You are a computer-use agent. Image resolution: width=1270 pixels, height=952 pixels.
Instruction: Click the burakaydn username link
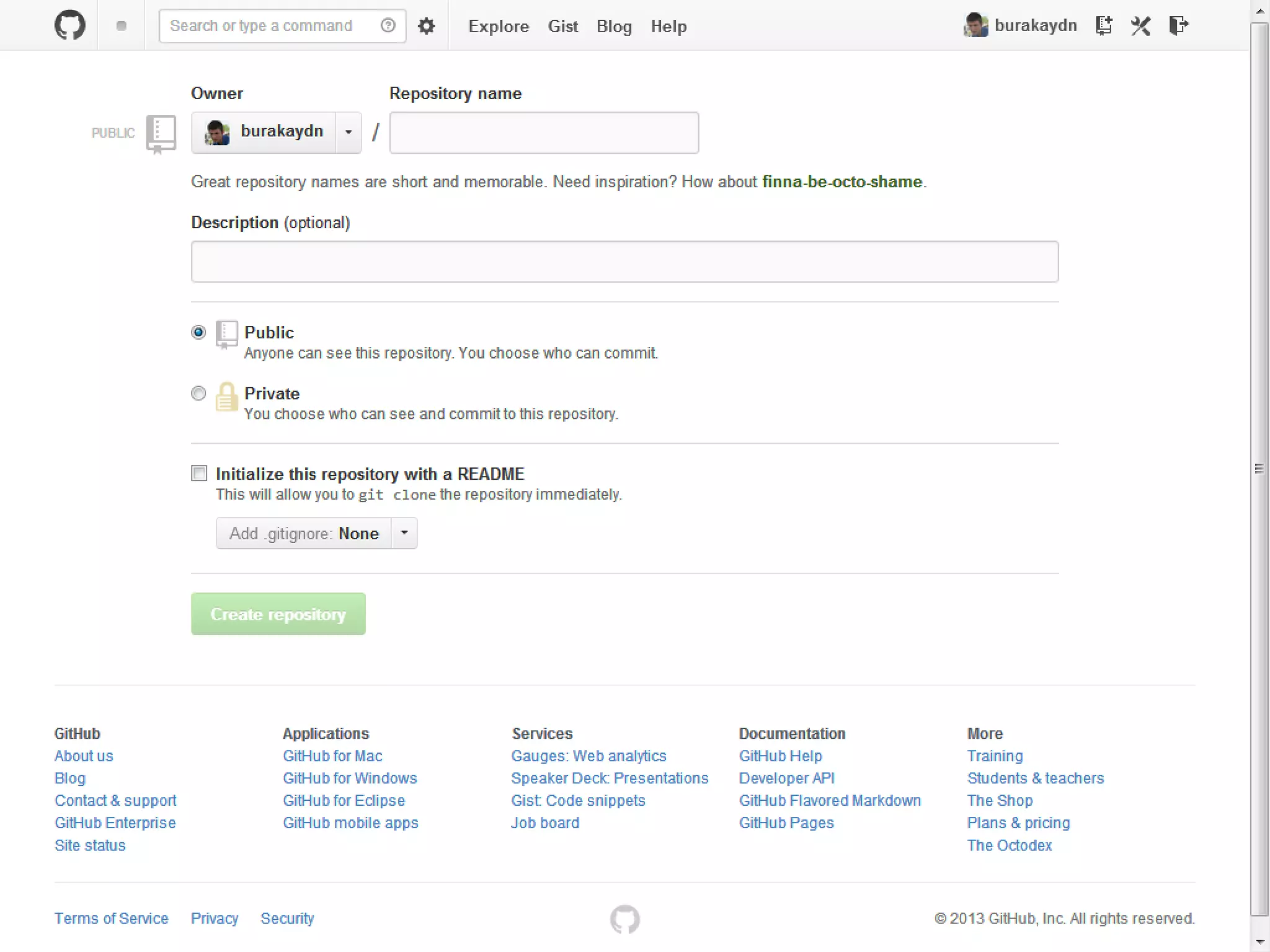[x=1036, y=25]
